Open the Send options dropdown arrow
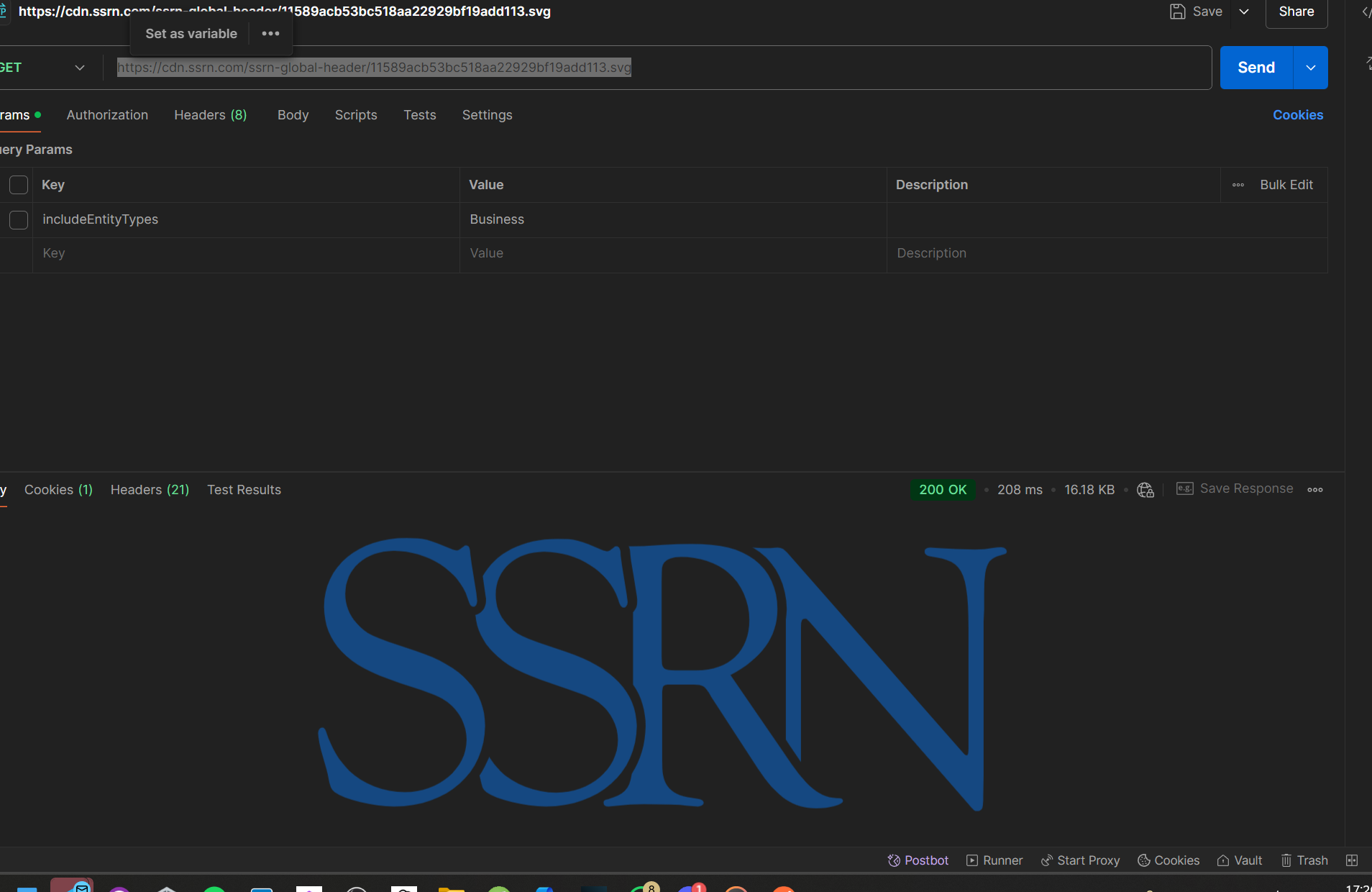This screenshot has height=892, width=1372. click(1311, 68)
